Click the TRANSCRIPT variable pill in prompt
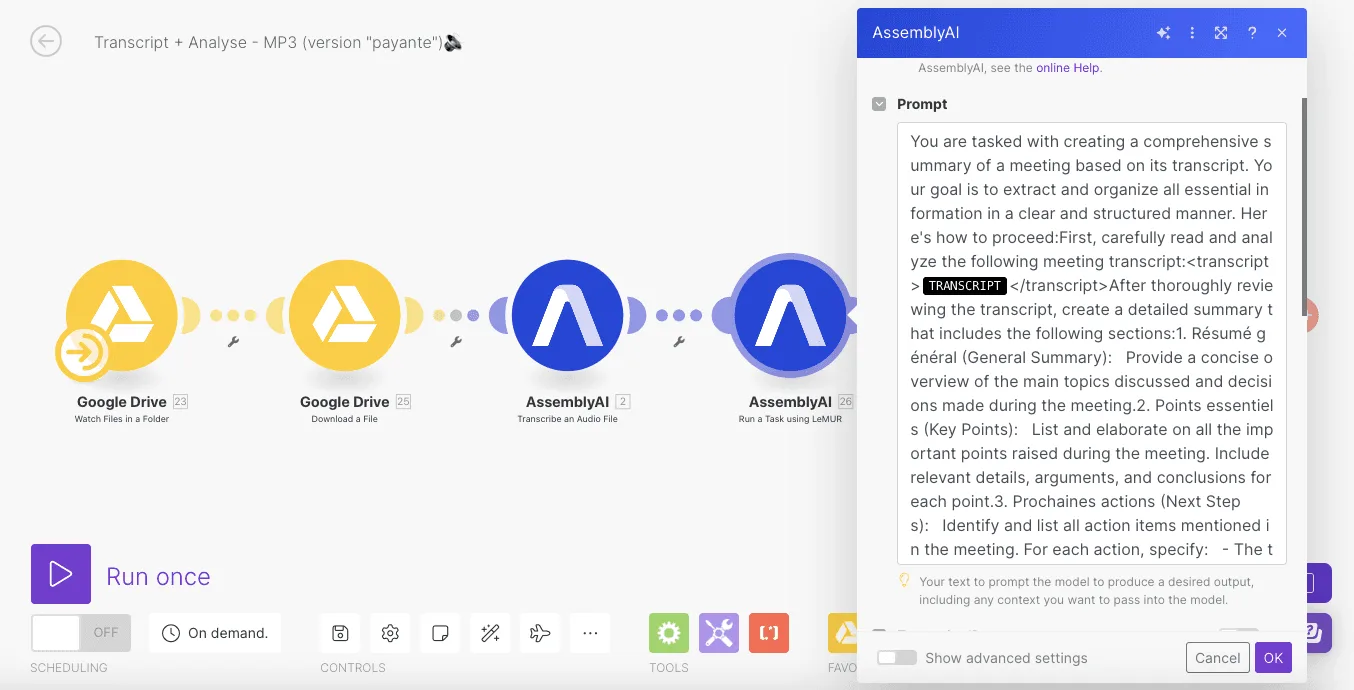The width and height of the screenshot is (1354, 690). 964,286
